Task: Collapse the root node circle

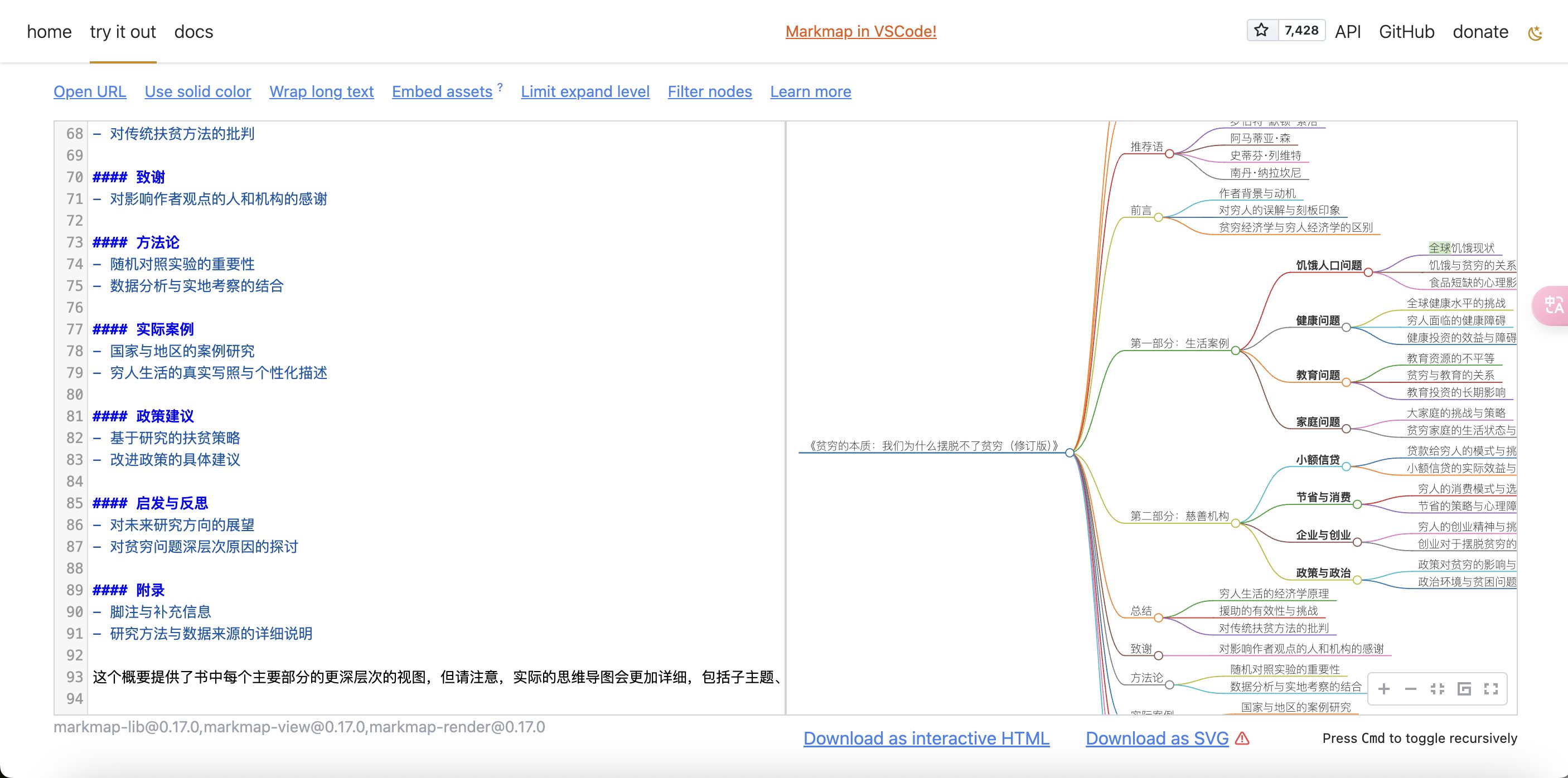Action: [1069, 453]
